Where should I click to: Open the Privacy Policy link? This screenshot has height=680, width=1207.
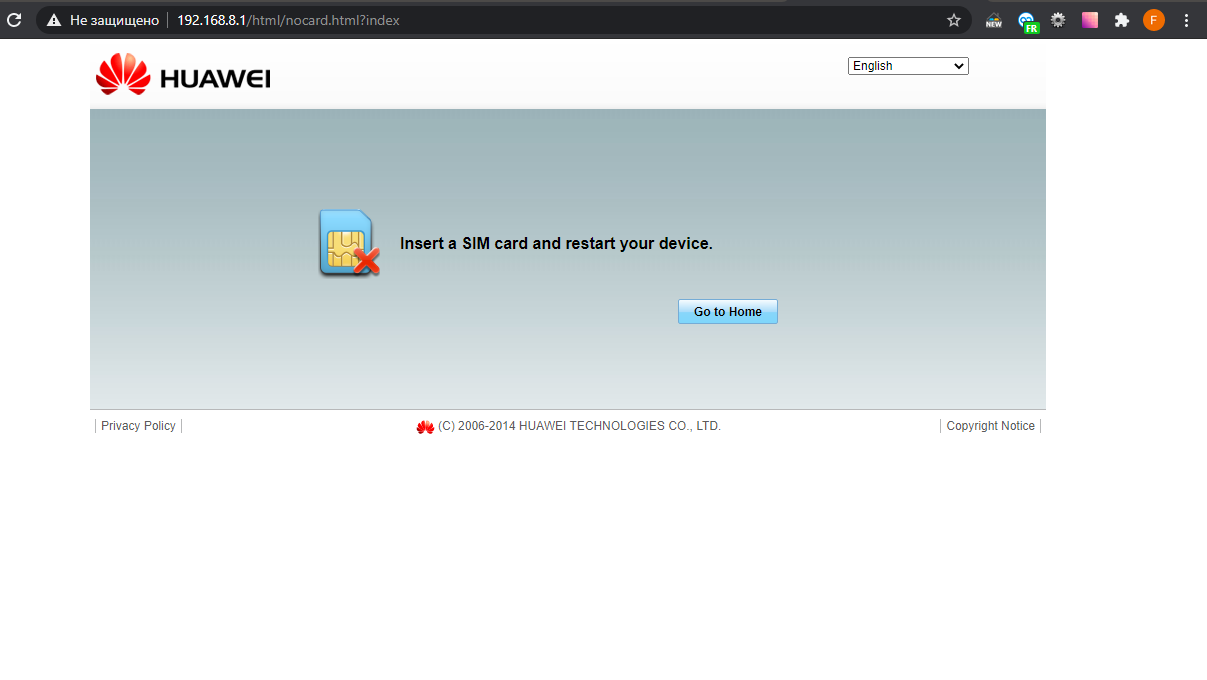point(138,426)
